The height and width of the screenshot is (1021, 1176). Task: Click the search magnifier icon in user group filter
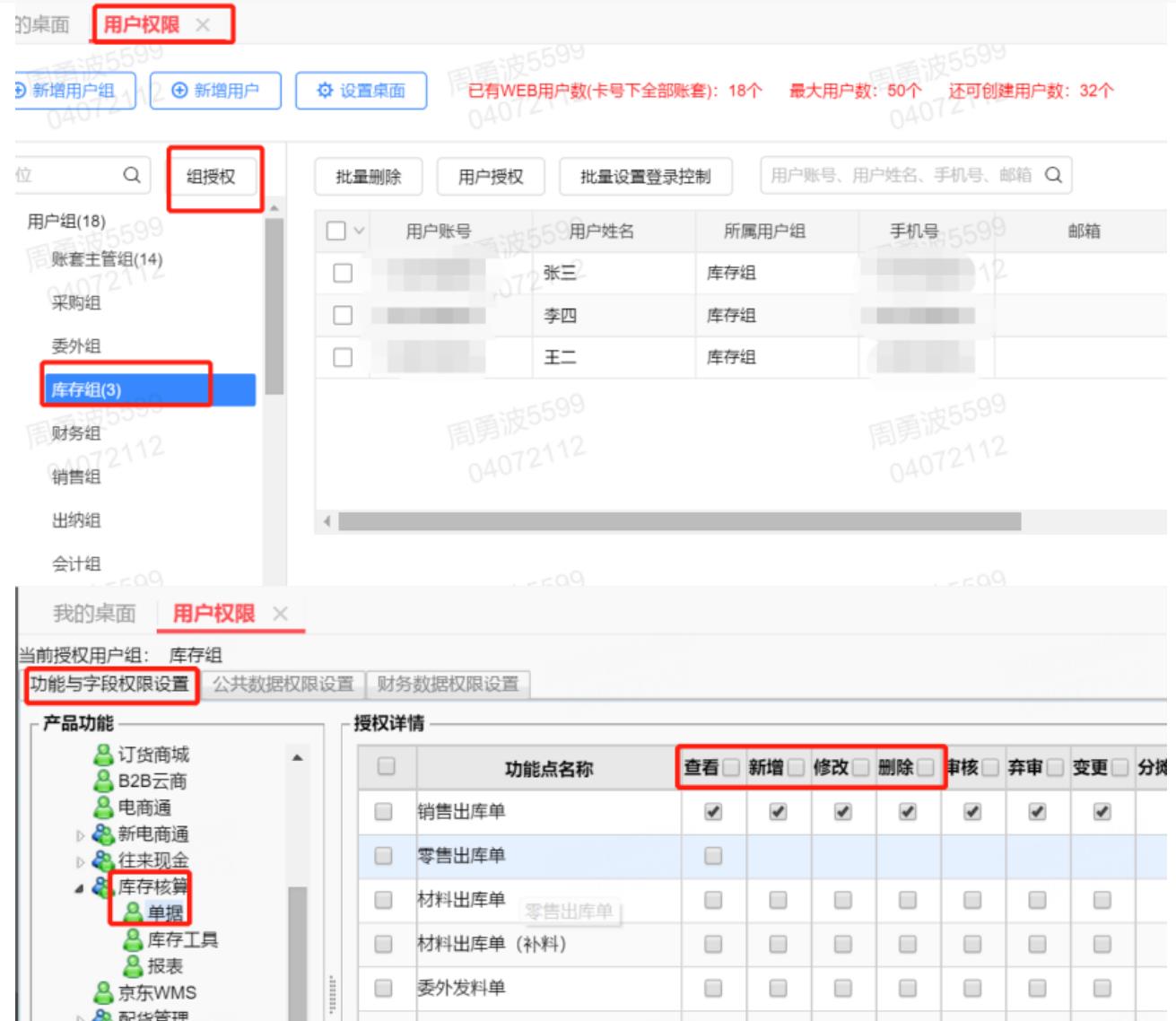(x=132, y=175)
